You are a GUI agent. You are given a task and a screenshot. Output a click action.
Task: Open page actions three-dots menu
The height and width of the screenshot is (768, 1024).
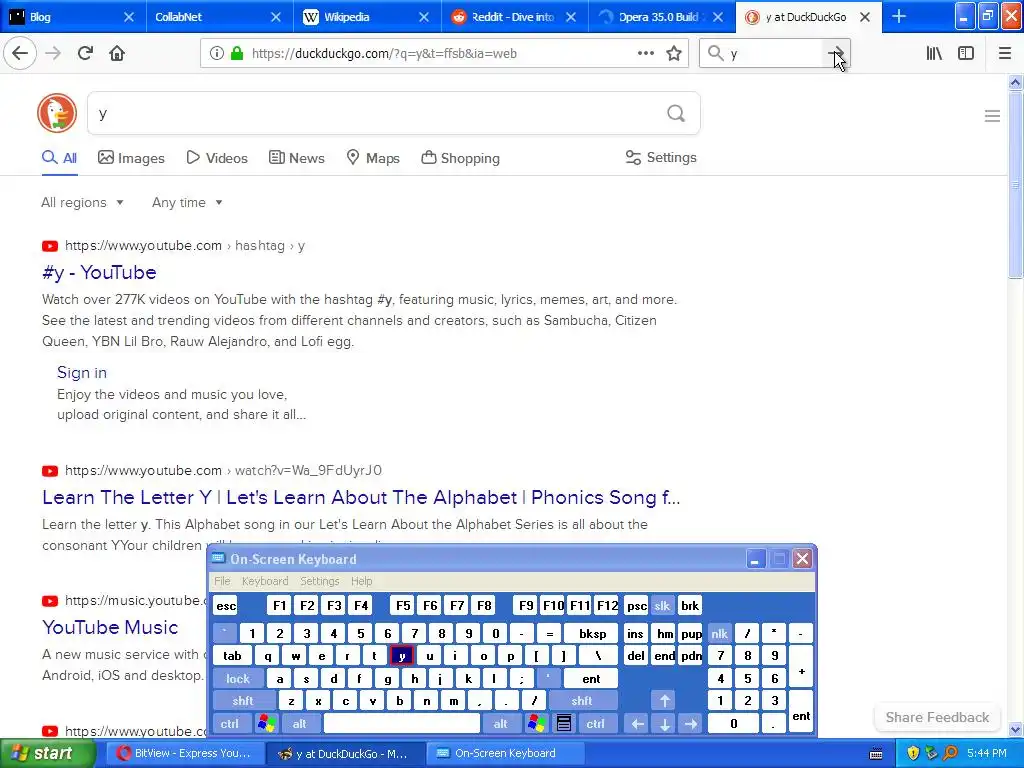click(x=645, y=53)
